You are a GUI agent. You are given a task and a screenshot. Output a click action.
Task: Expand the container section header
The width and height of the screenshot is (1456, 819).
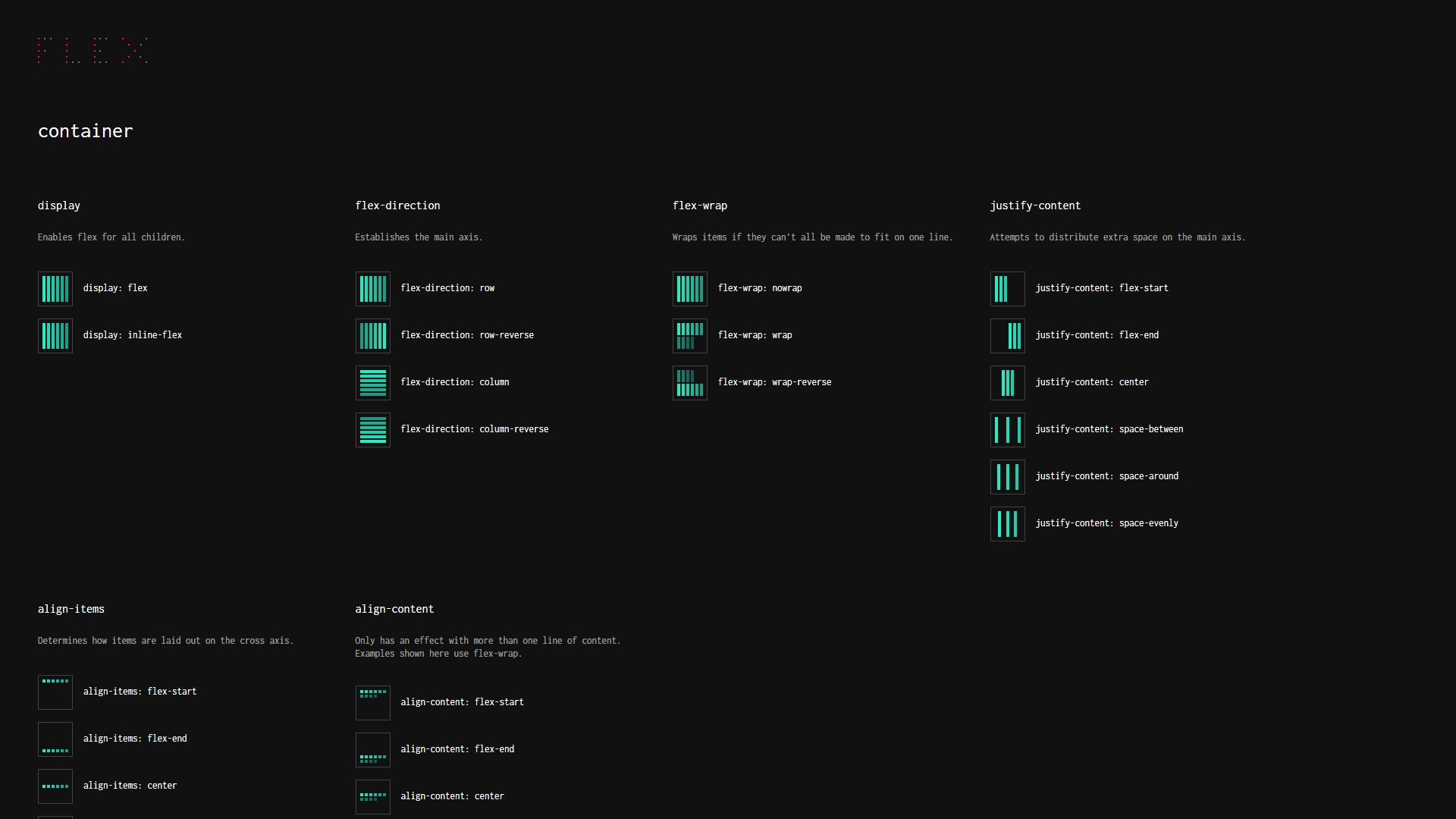point(85,131)
